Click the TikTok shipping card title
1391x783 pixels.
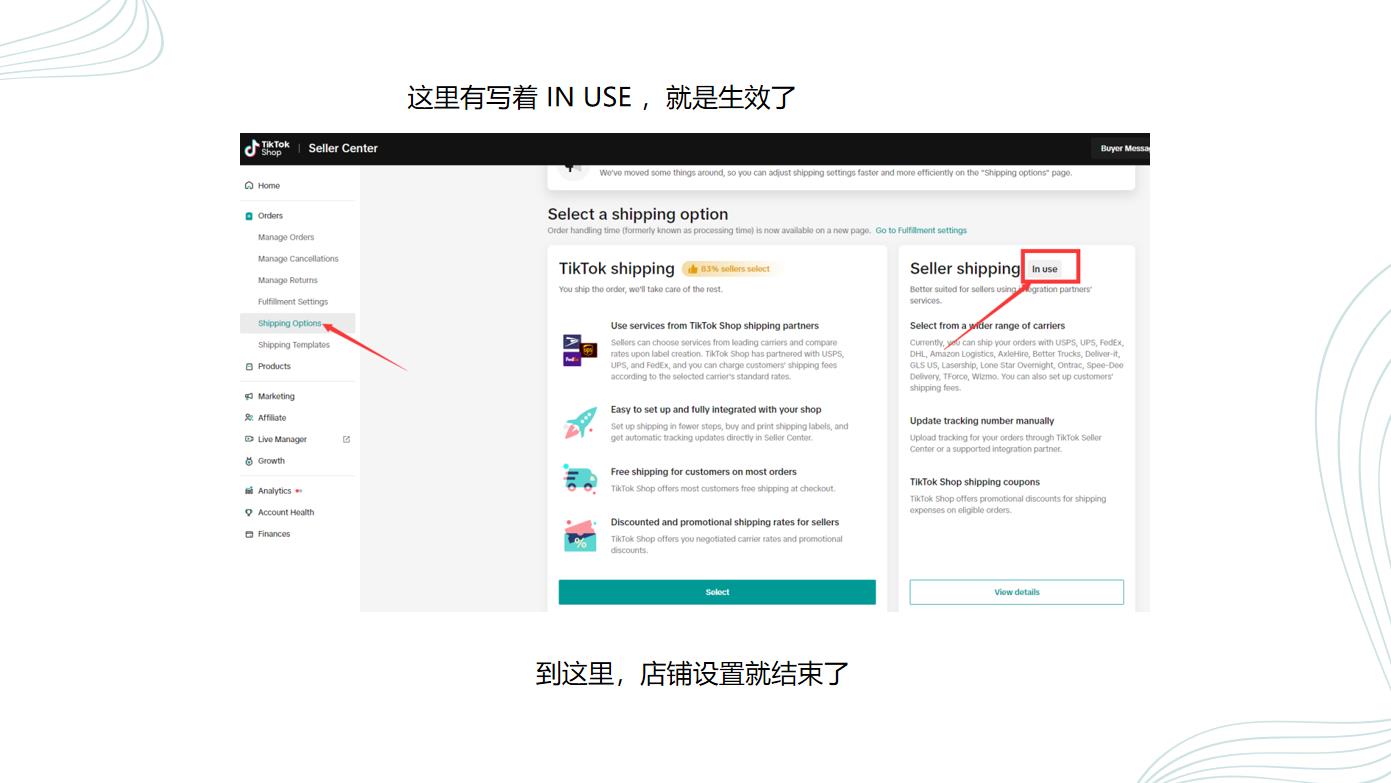click(x=616, y=269)
